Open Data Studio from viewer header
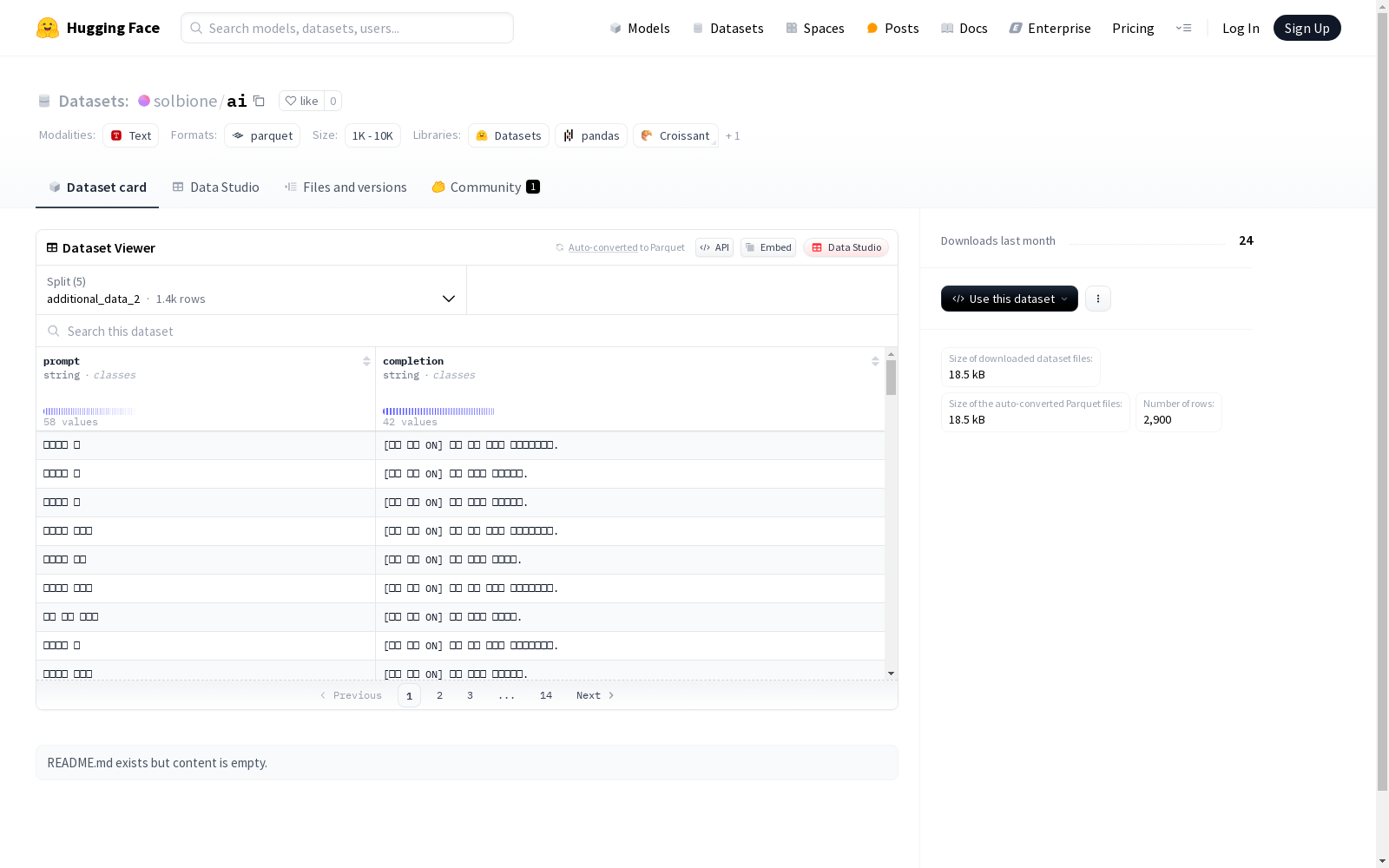Image resolution: width=1389 pixels, height=868 pixels. (x=846, y=247)
